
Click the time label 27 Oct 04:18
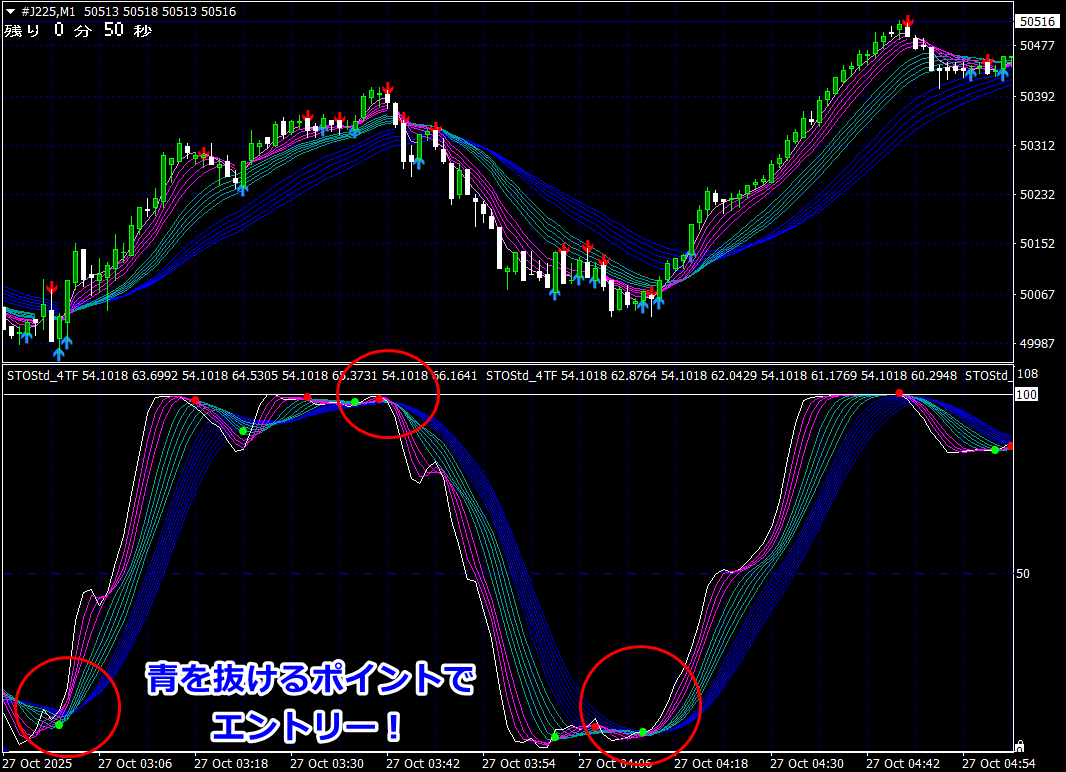(710, 763)
